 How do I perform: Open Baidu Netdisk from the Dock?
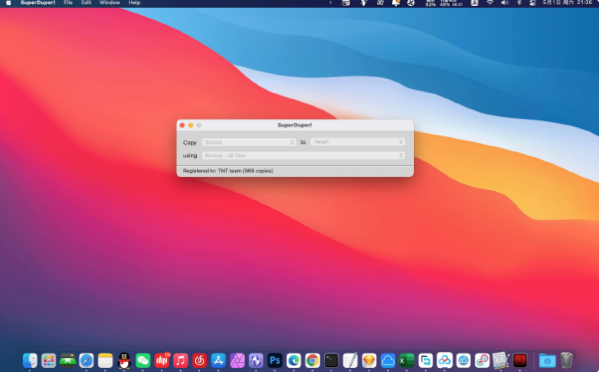444,360
